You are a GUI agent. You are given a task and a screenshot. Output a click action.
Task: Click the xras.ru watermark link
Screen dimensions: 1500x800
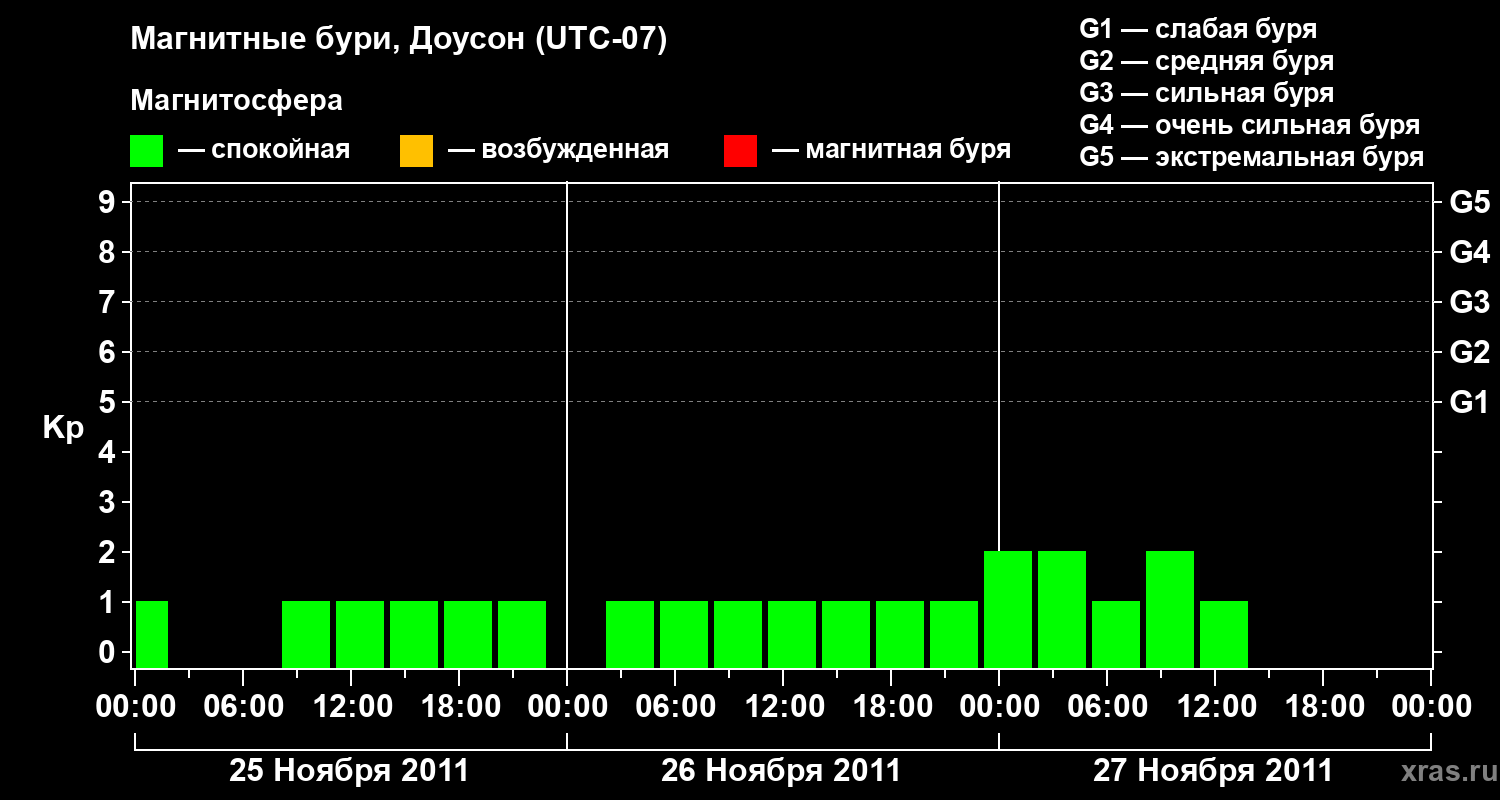[x=1444, y=771]
